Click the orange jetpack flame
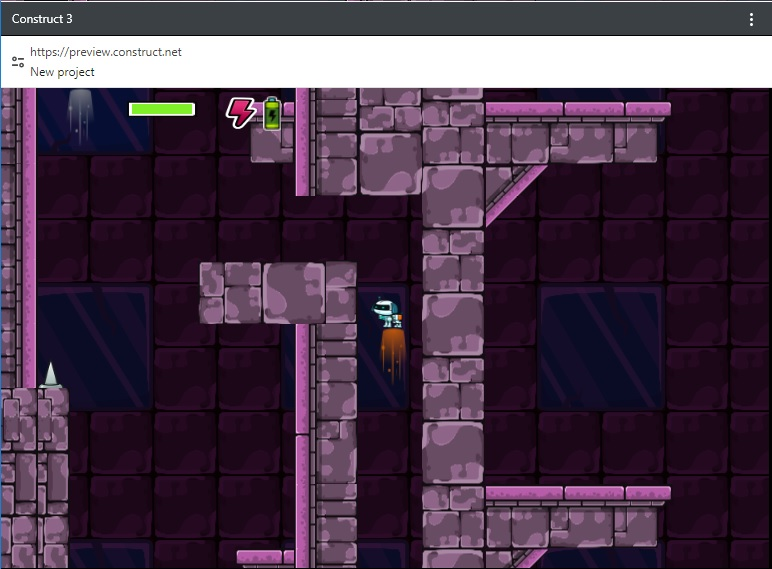772x569 pixels. point(392,355)
